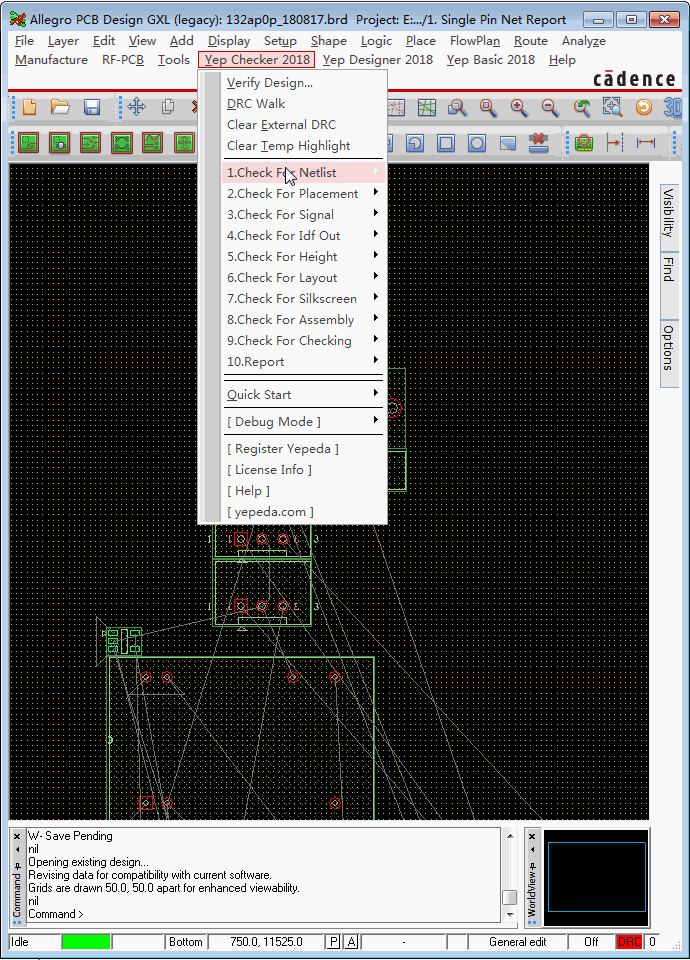Expand 3.Check For Signal submenu
690x960 pixels.
pos(304,214)
